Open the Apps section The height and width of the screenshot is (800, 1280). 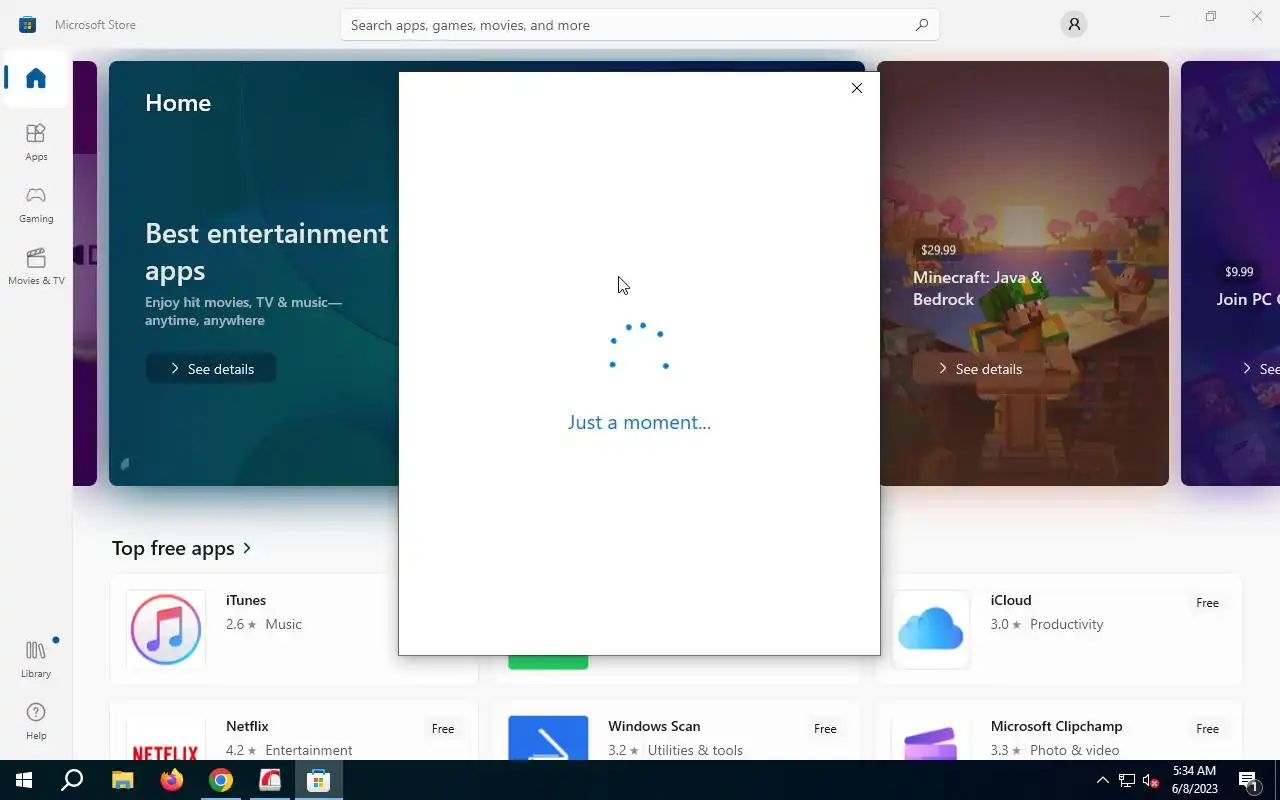coord(36,142)
